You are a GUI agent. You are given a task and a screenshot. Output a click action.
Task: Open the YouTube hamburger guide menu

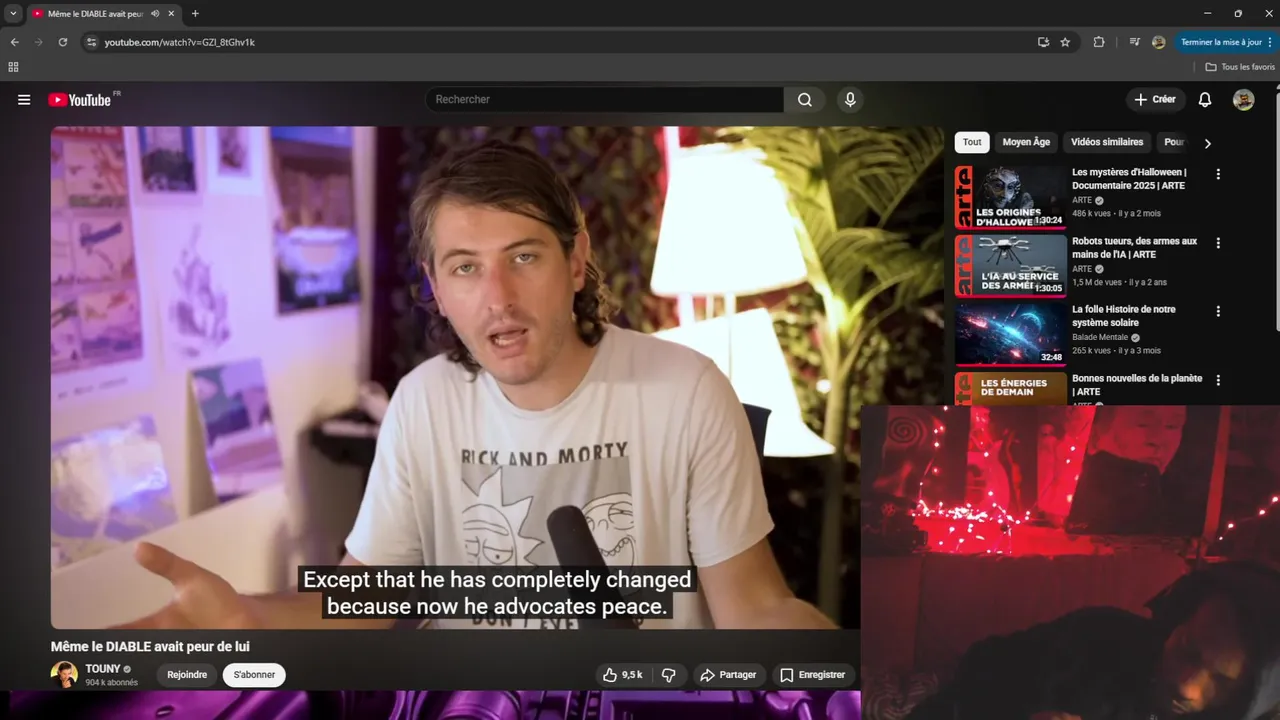(x=24, y=100)
